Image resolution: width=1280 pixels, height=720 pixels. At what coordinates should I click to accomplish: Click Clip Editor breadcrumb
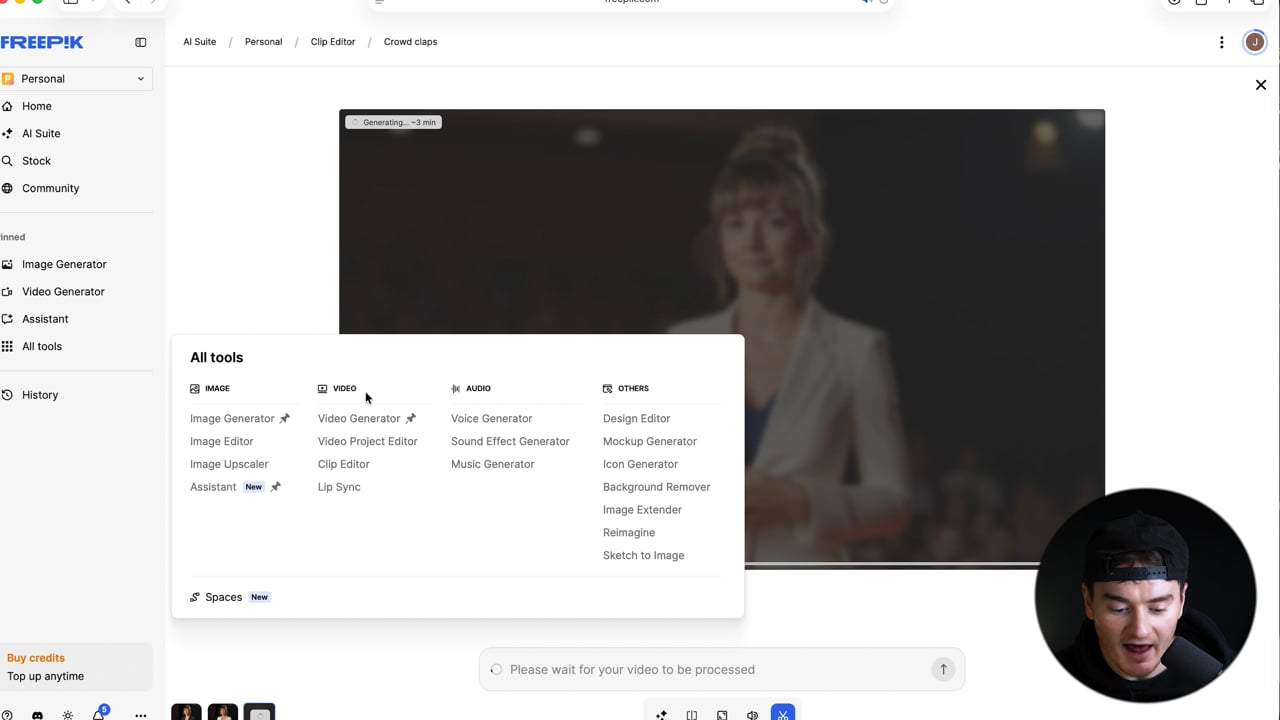tap(333, 42)
